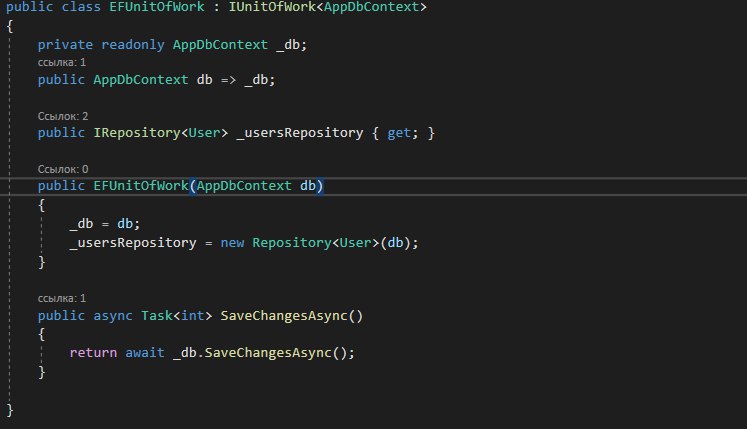The width and height of the screenshot is (747, 429).
Task: Click the EFUnitOfWork constructor name
Action: pos(141,185)
